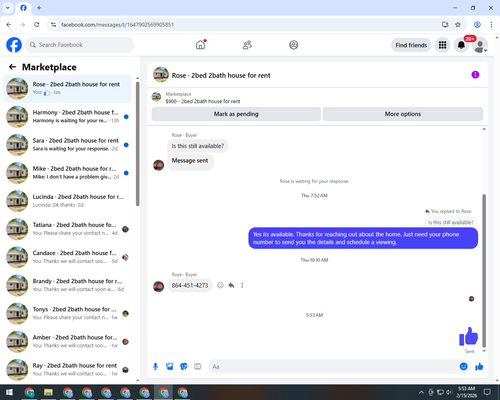The height and width of the screenshot is (400, 500).
Task: Open the Friends icon in top navigation
Action: coord(247,45)
